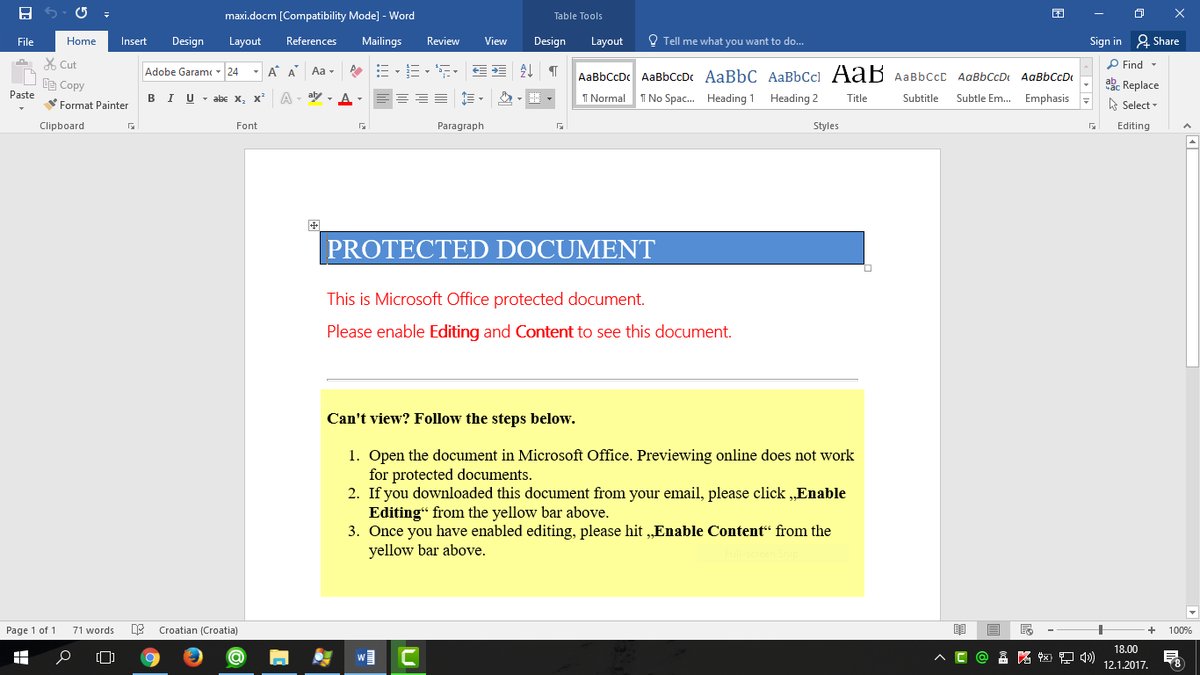Sort the selection with the A-Z icon
The image size is (1200, 675).
click(527, 72)
